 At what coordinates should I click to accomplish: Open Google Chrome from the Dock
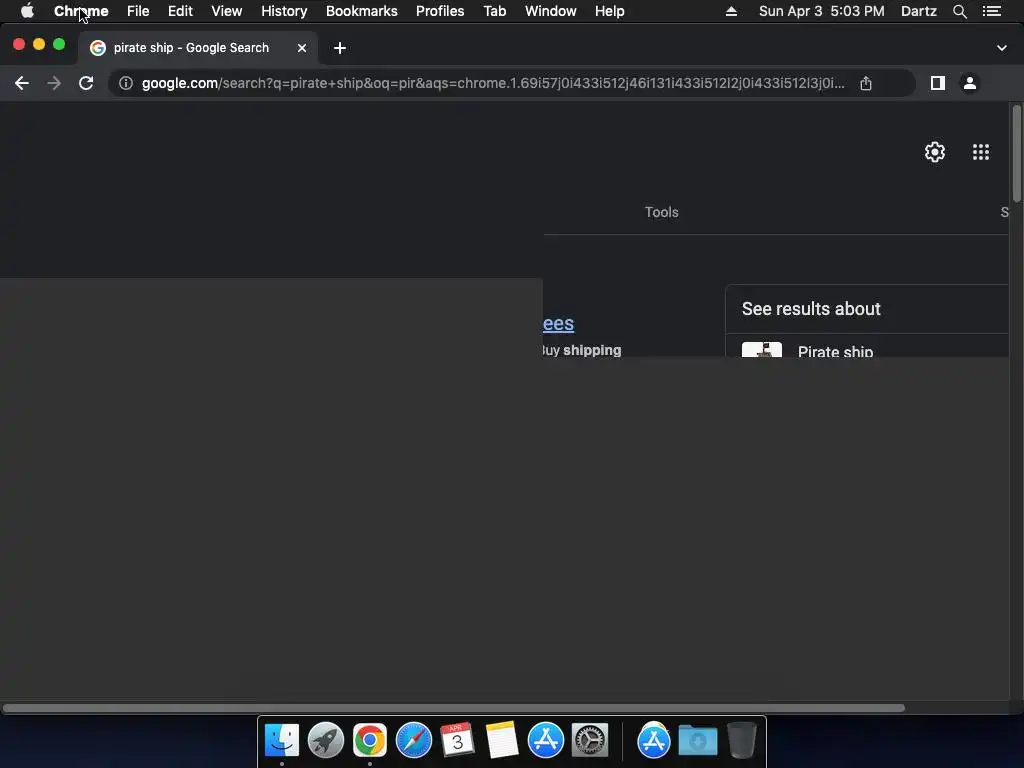(x=370, y=740)
